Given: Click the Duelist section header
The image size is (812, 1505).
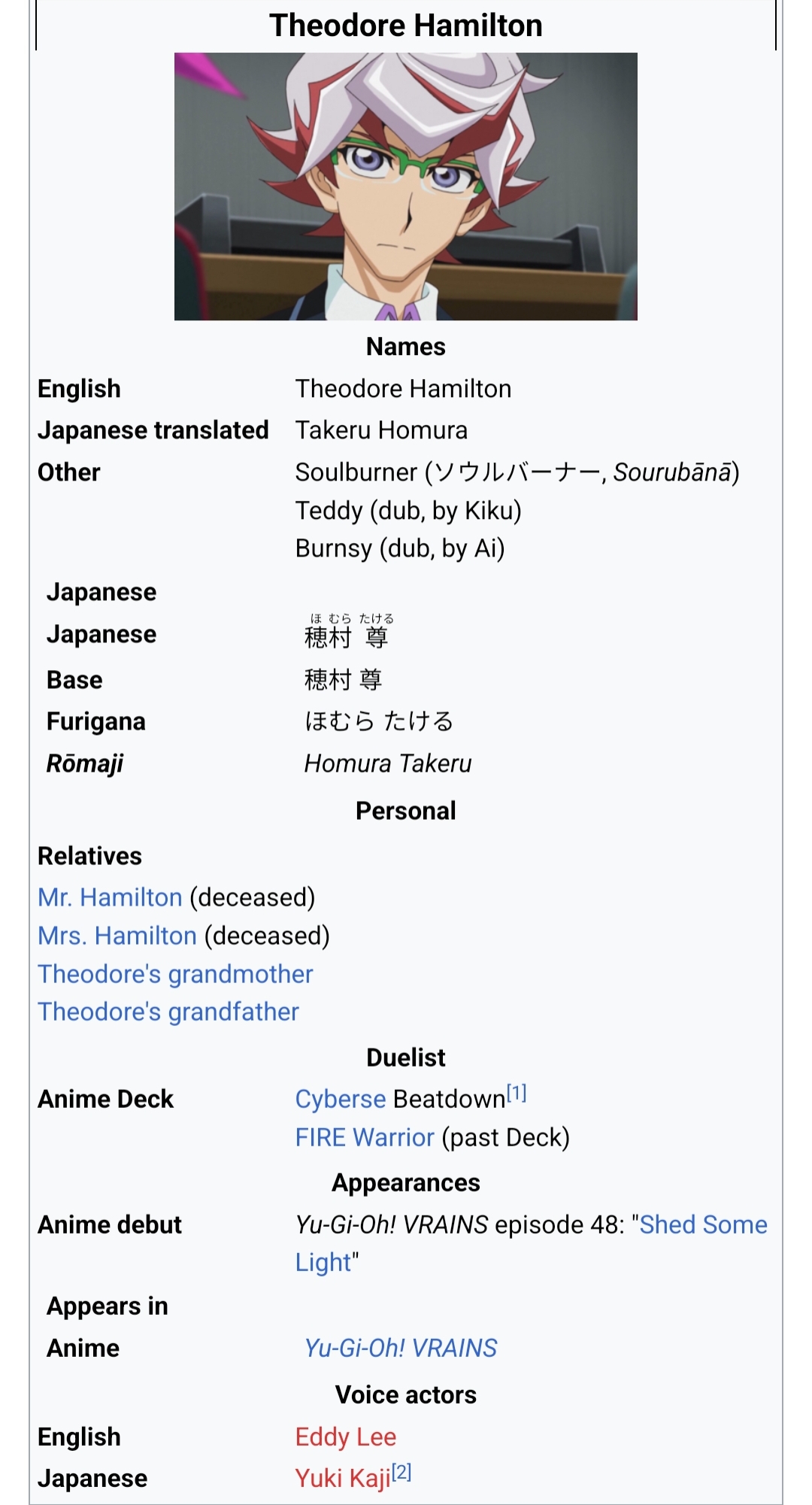Looking at the screenshot, I should (406, 1057).
